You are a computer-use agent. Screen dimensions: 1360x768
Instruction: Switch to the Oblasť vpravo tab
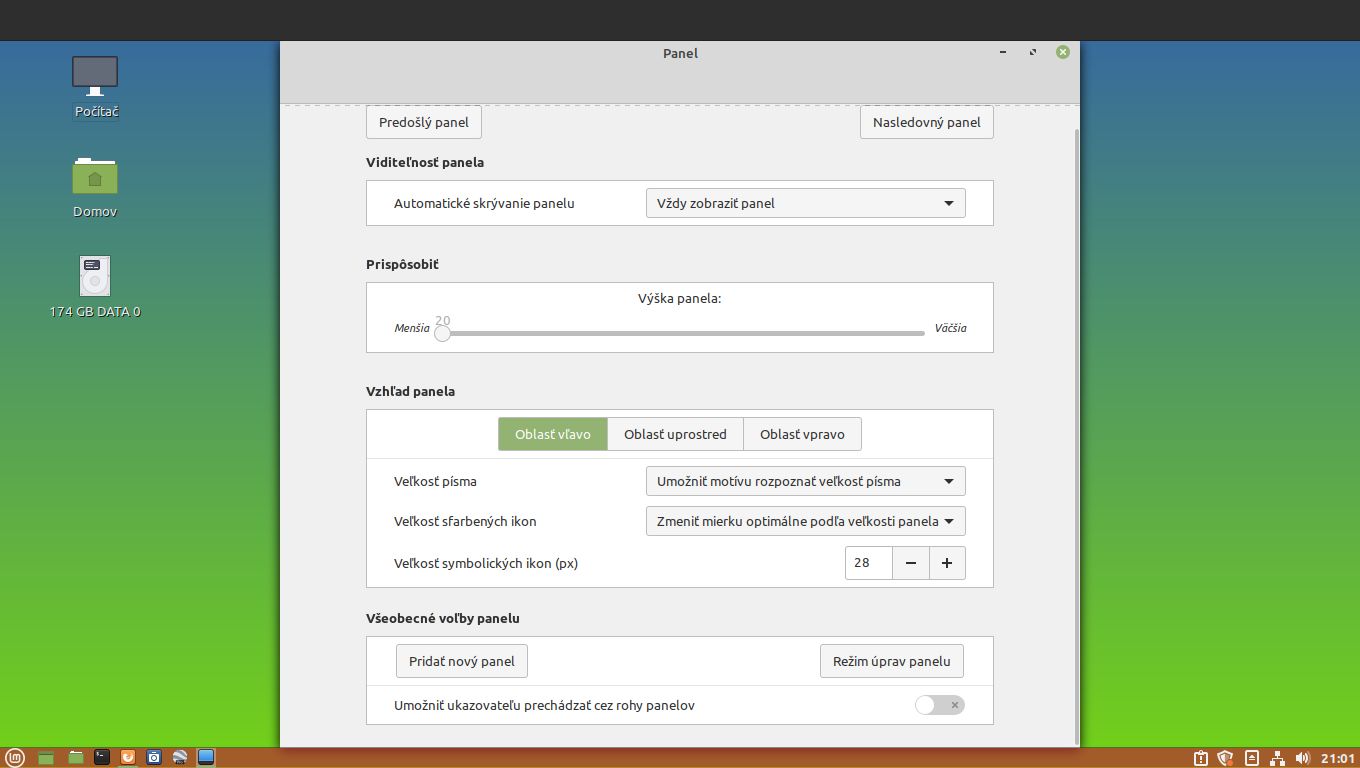[x=802, y=434]
